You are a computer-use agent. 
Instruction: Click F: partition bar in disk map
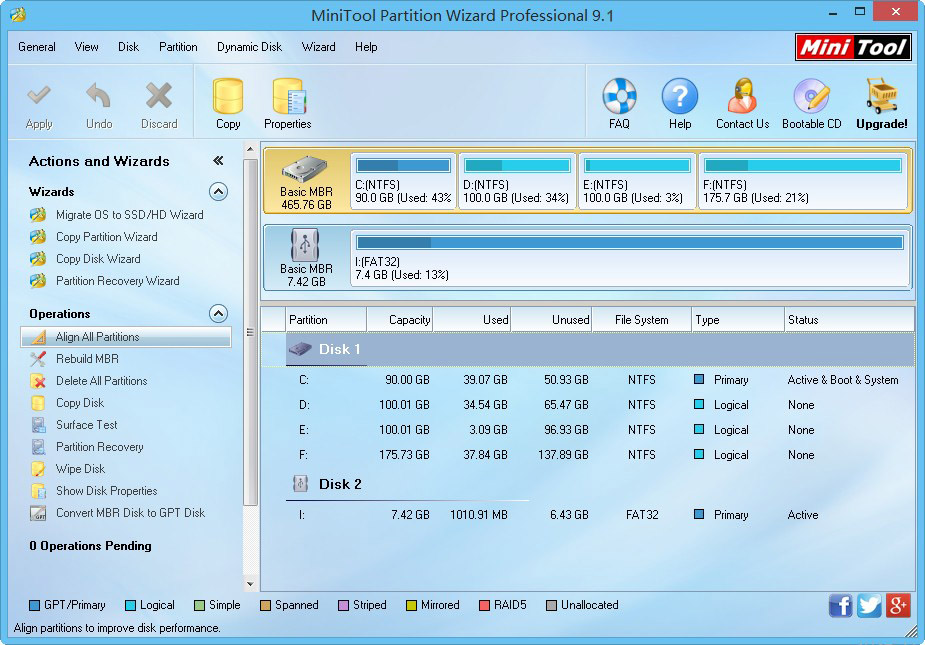[803, 181]
